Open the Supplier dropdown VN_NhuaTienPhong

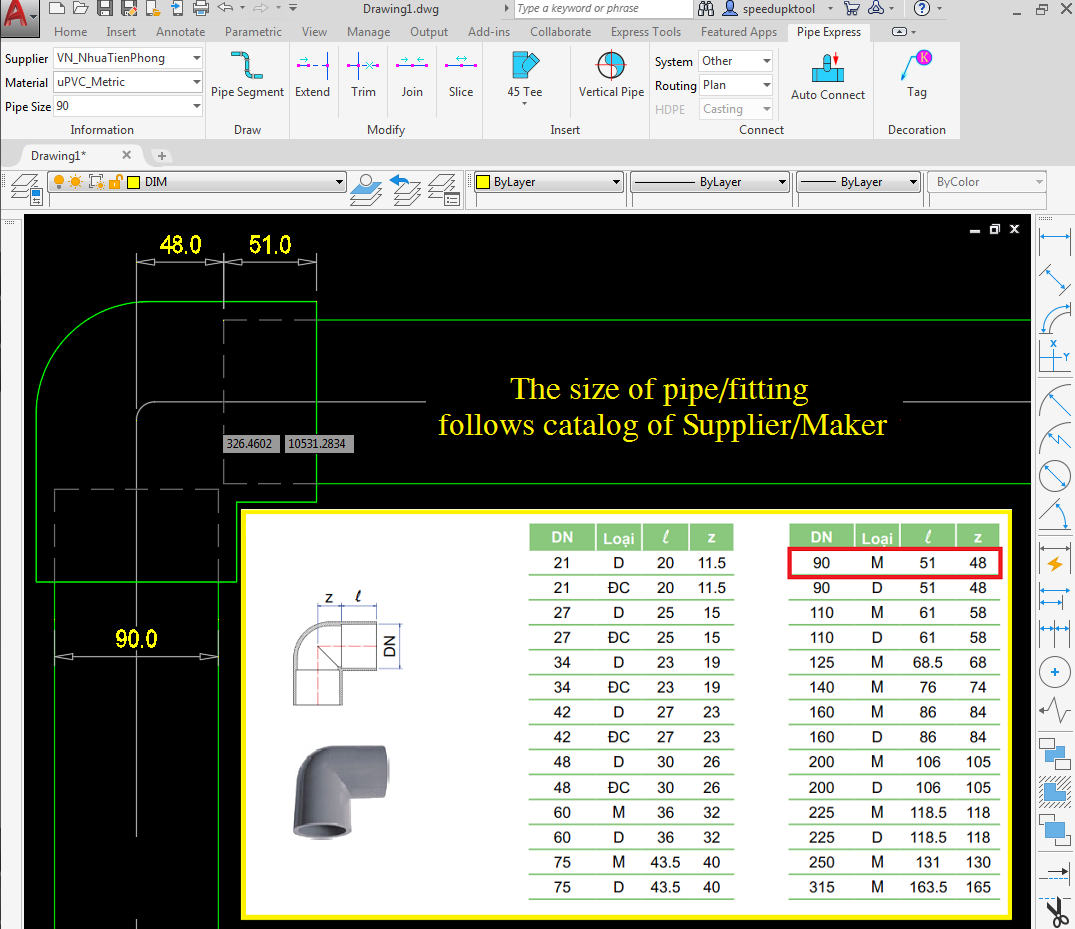tap(127, 58)
